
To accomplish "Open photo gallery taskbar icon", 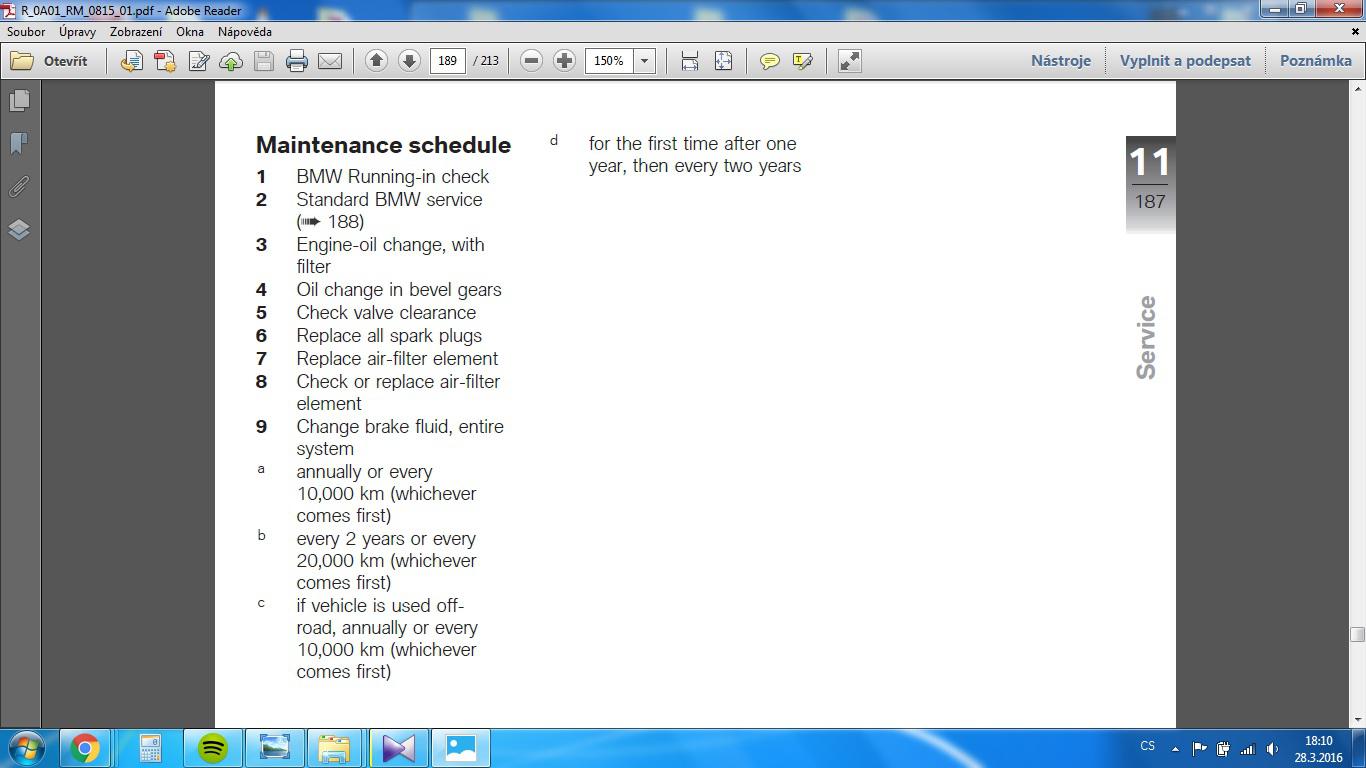I will point(461,748).
